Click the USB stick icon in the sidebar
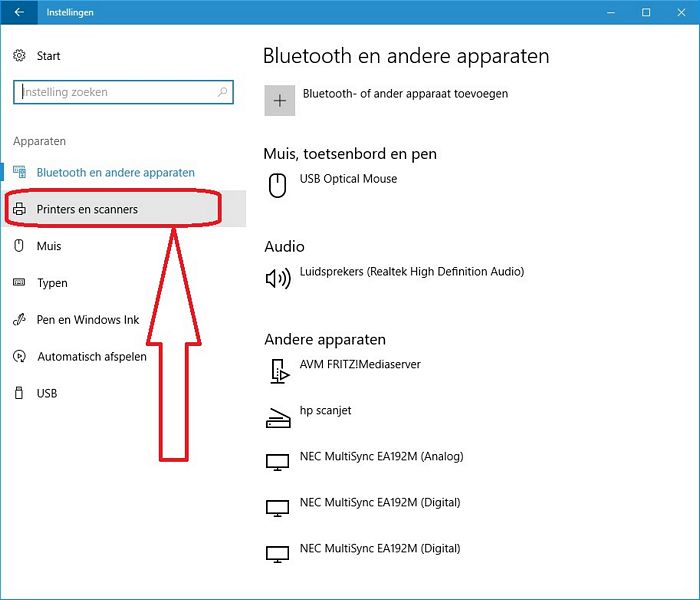 click(19, 393)
